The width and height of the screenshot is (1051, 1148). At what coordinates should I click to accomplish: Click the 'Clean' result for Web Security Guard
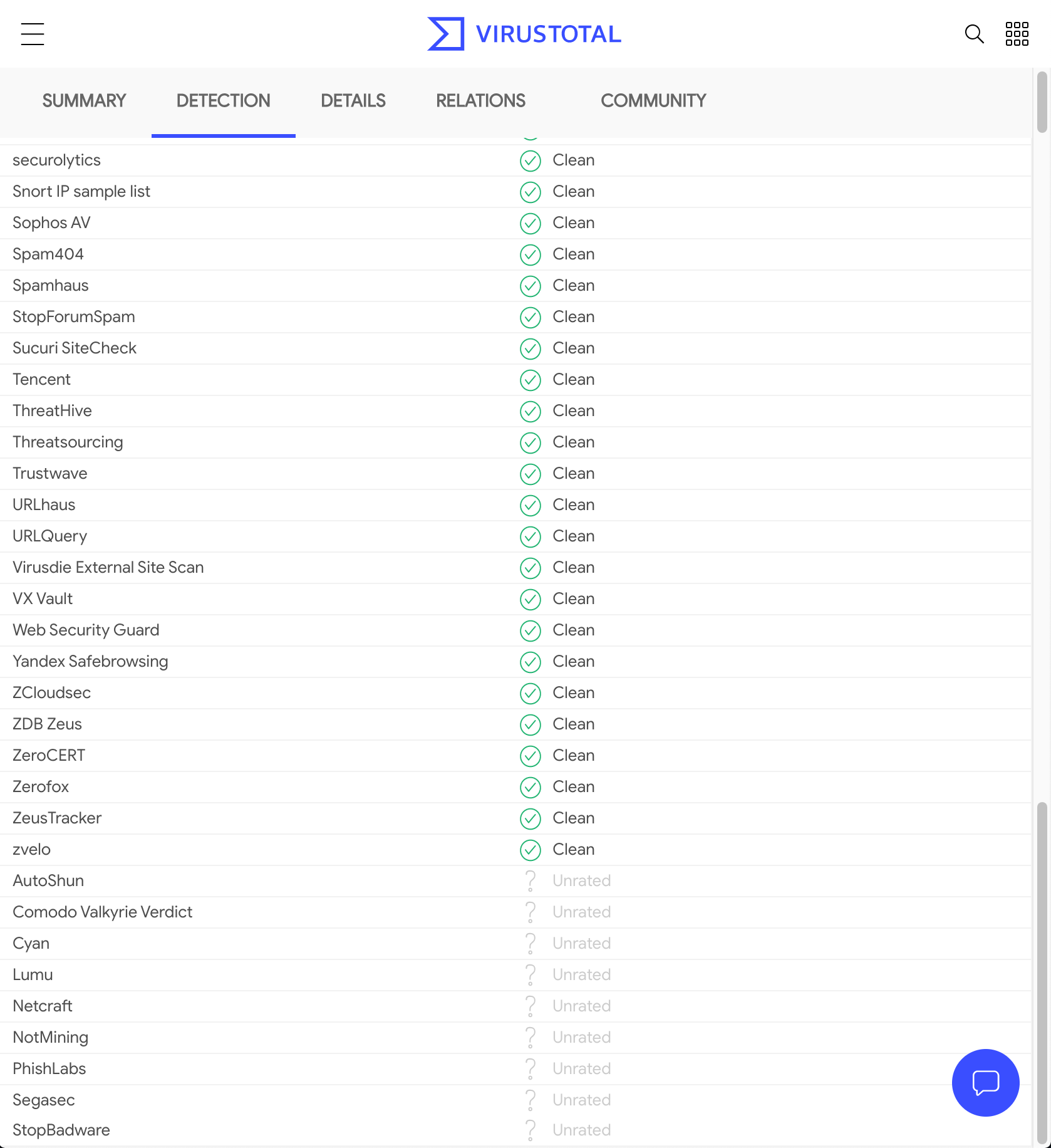pyautogui.click(x=574, y=630)
